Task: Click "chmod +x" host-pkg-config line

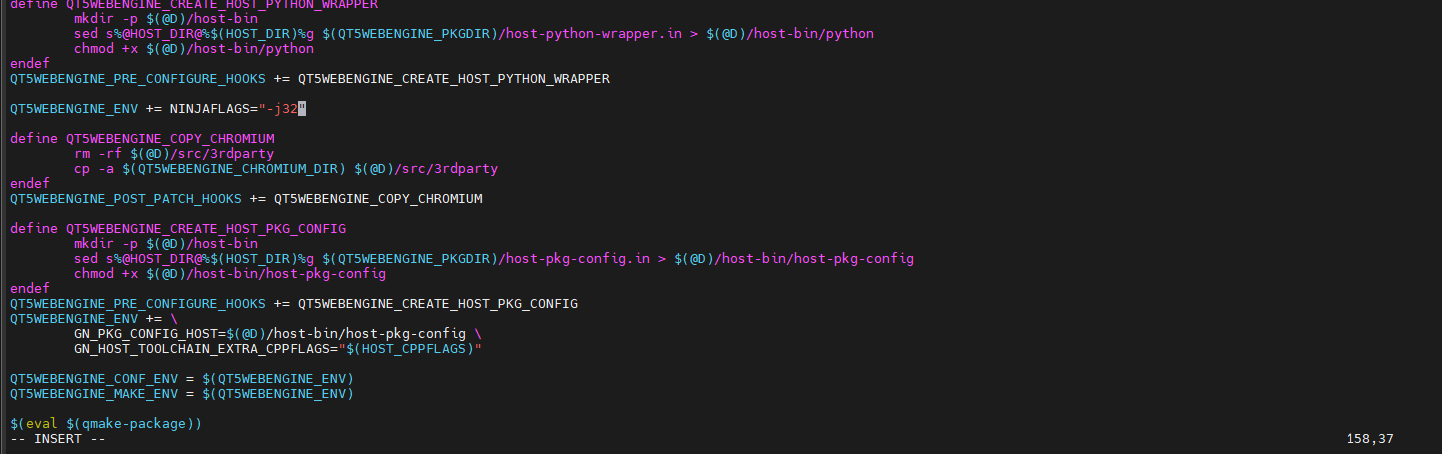Action: click(x=230, y=273)
